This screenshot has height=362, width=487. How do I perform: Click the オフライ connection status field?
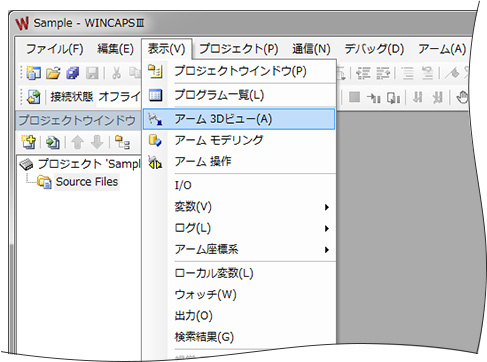click(x=119, y=97)
